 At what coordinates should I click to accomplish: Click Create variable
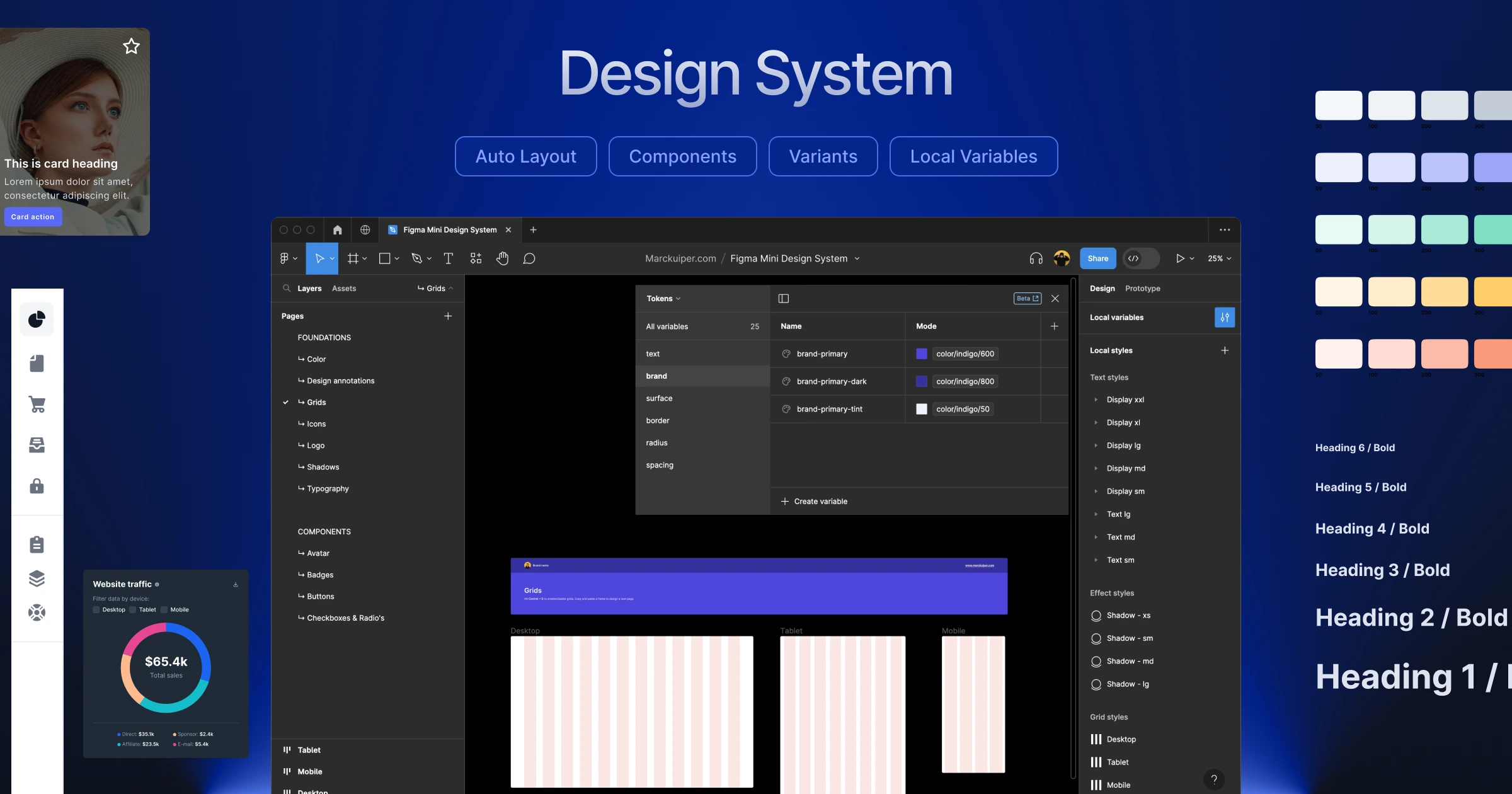(814, 502)
